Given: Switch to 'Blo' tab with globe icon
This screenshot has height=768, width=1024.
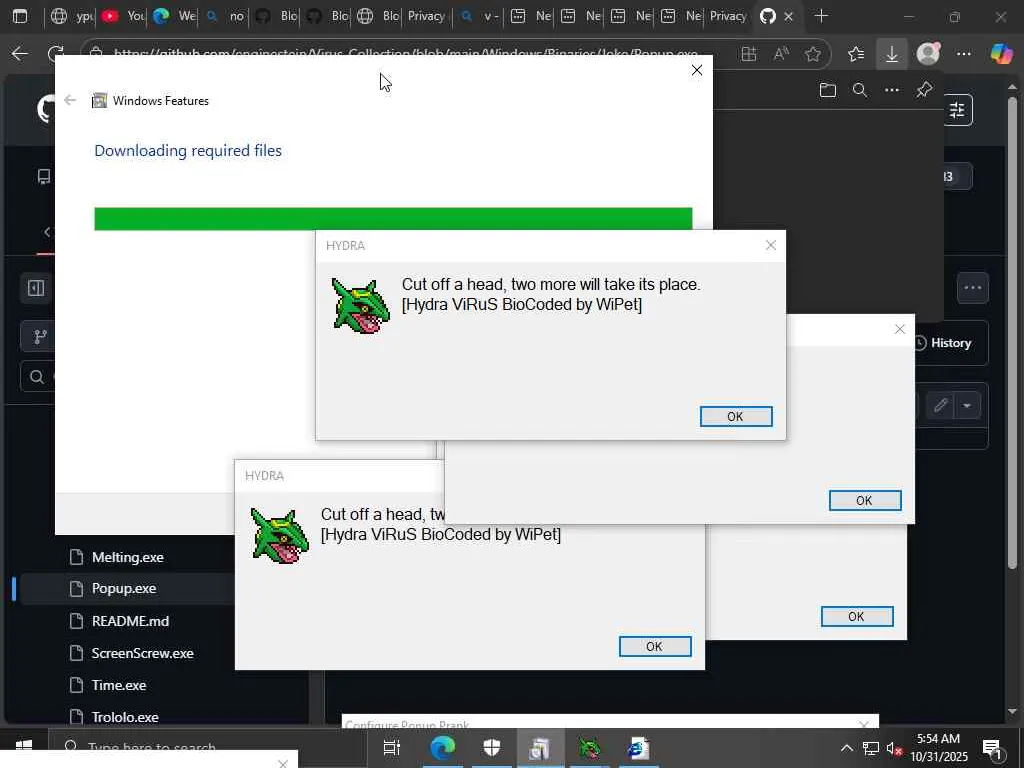Looking at the screenshot, I should 377,16.
